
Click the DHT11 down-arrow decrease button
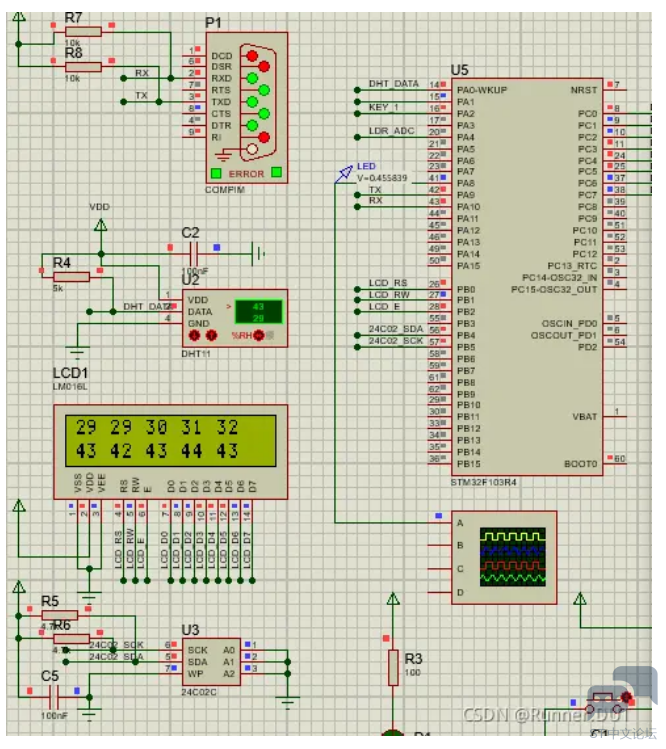click(x=194, y=336)
